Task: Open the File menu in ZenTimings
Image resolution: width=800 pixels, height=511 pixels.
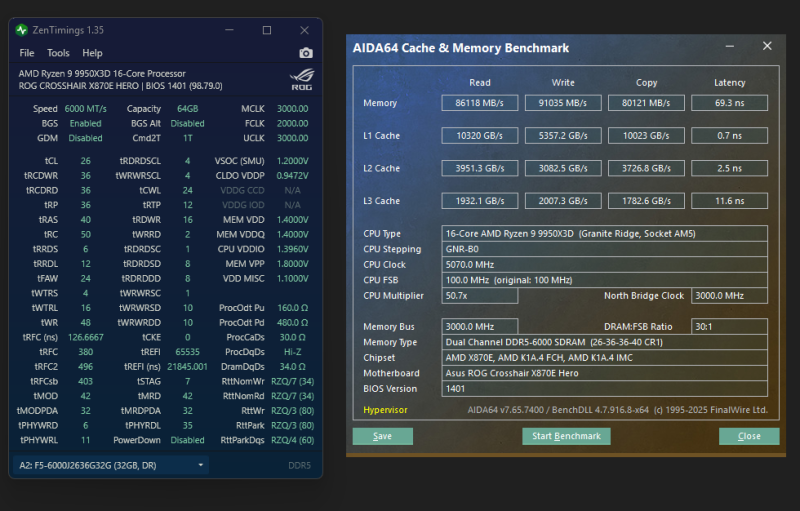Action: (27, 53)
